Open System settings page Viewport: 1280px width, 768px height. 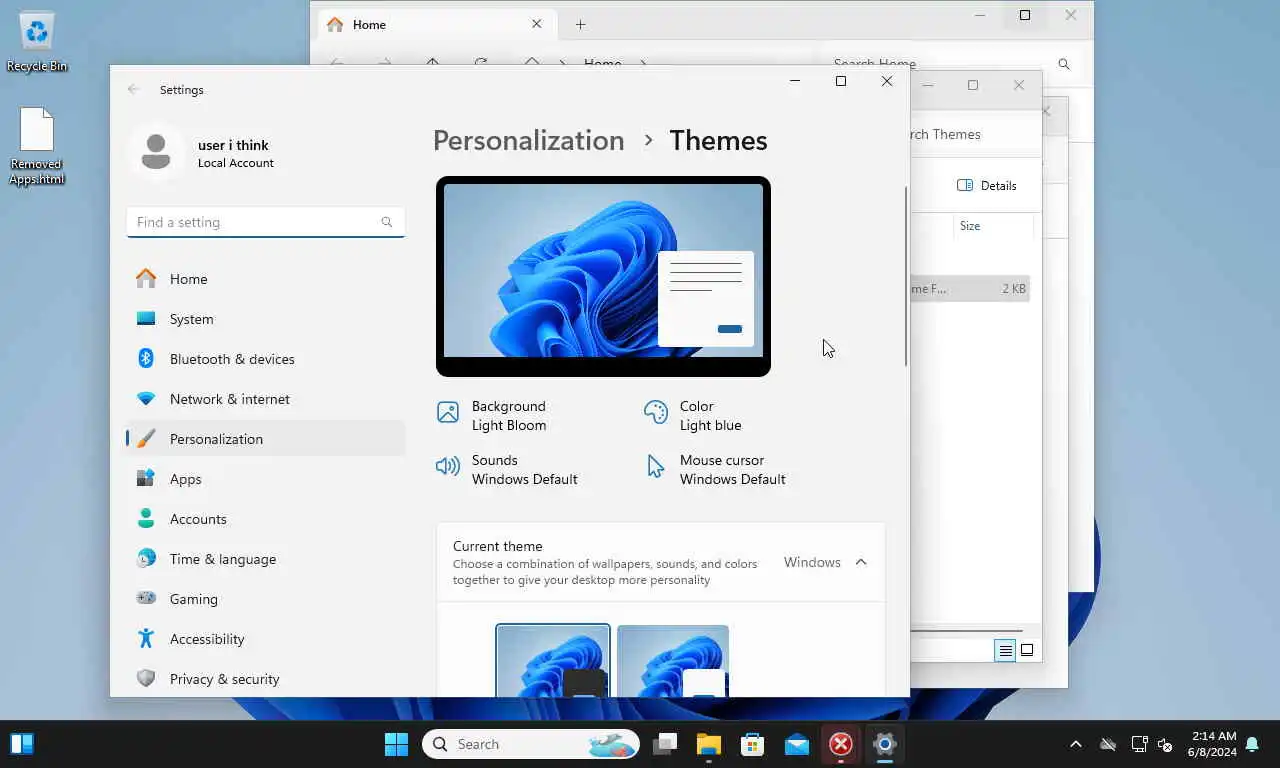click(x=265, y=319)
